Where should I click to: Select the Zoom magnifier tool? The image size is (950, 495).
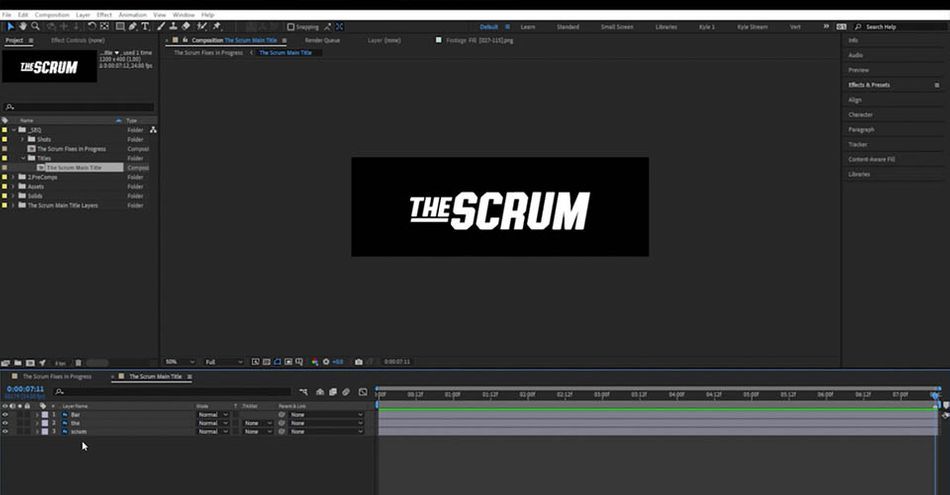coord(36,27)
